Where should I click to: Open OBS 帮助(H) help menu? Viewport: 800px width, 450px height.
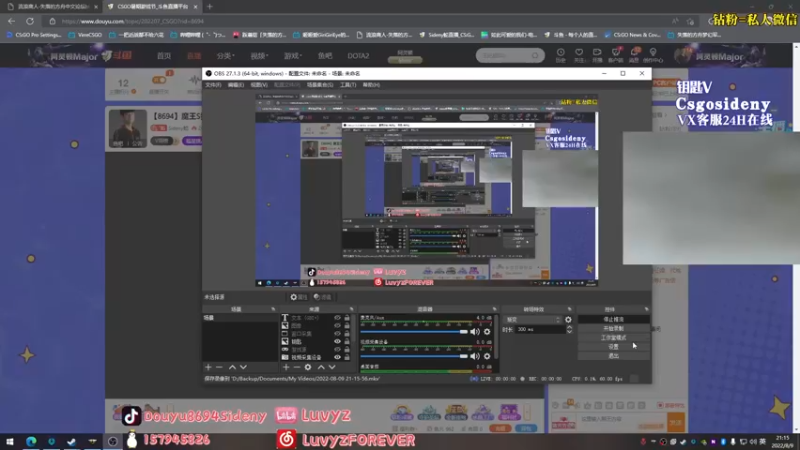tap(371, 85)
